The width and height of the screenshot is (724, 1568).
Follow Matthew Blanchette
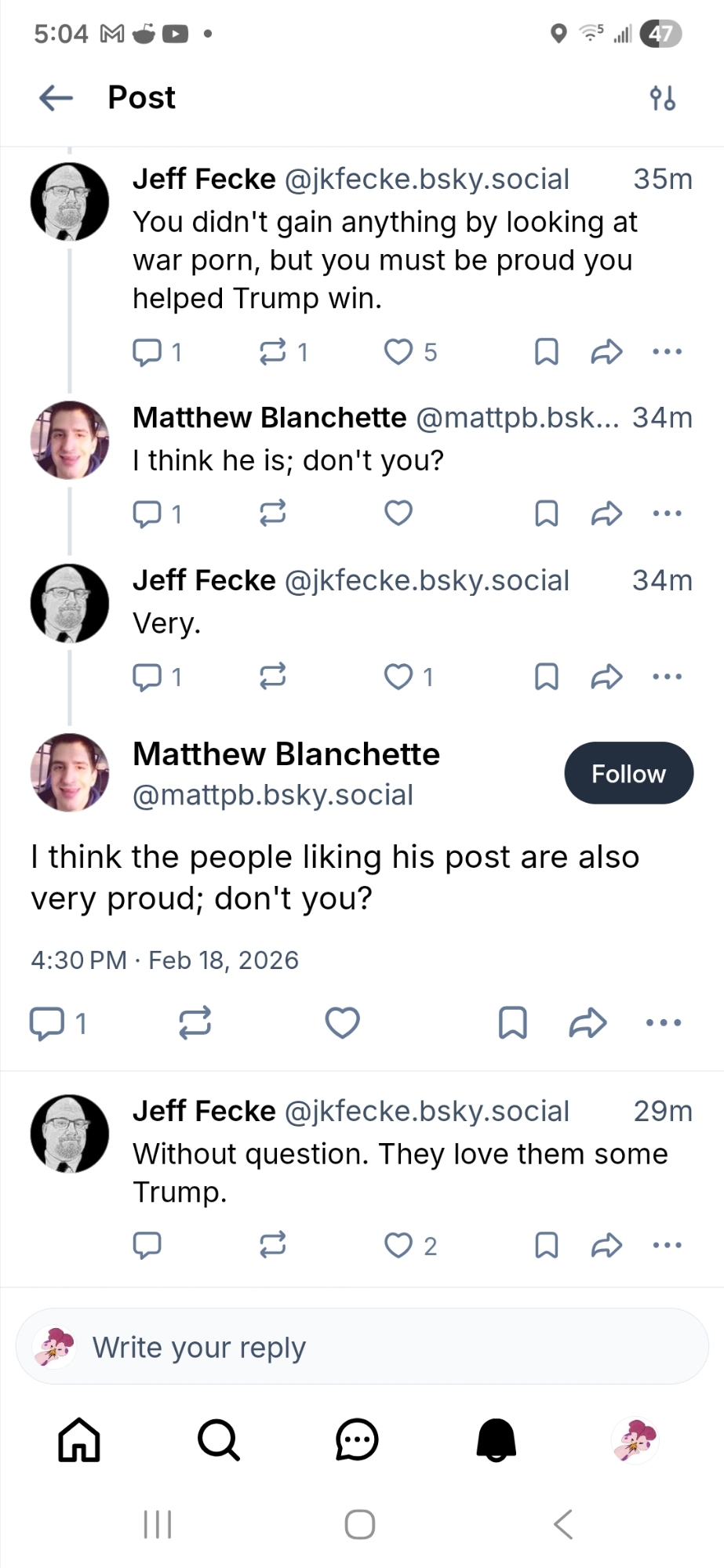coord(628,774)
